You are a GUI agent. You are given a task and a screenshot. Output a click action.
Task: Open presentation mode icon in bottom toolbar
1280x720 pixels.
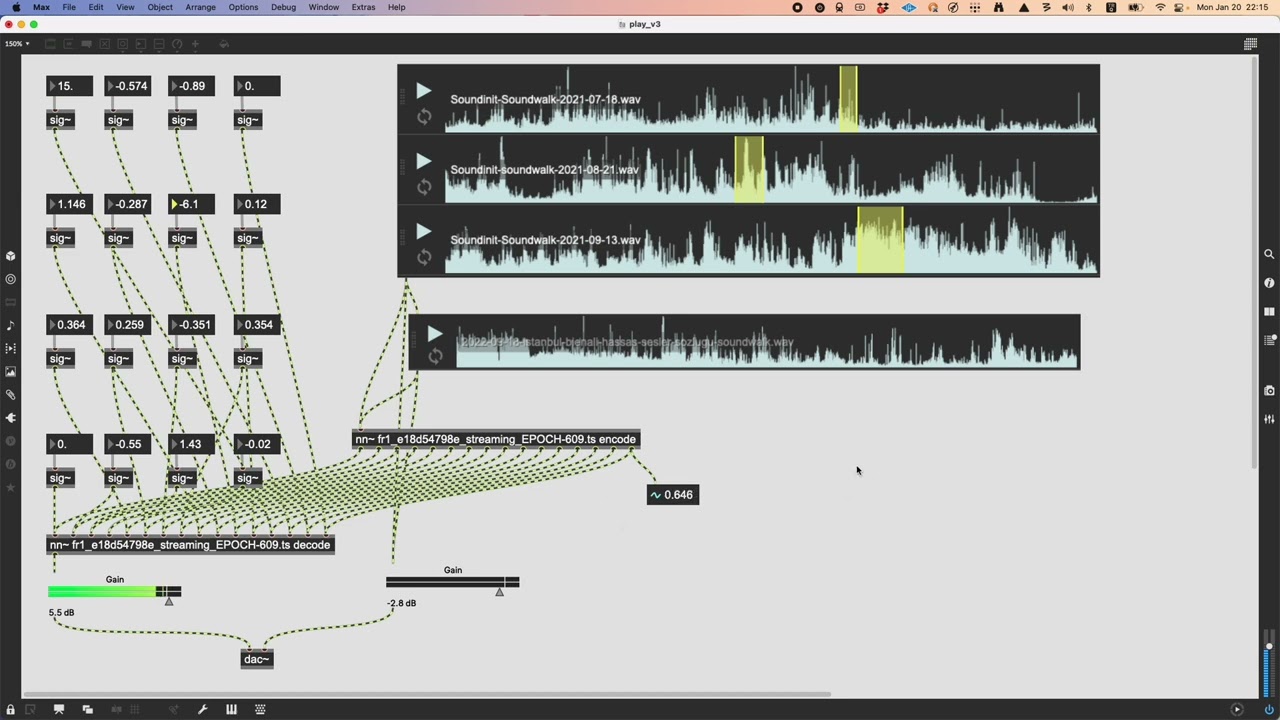59,709
